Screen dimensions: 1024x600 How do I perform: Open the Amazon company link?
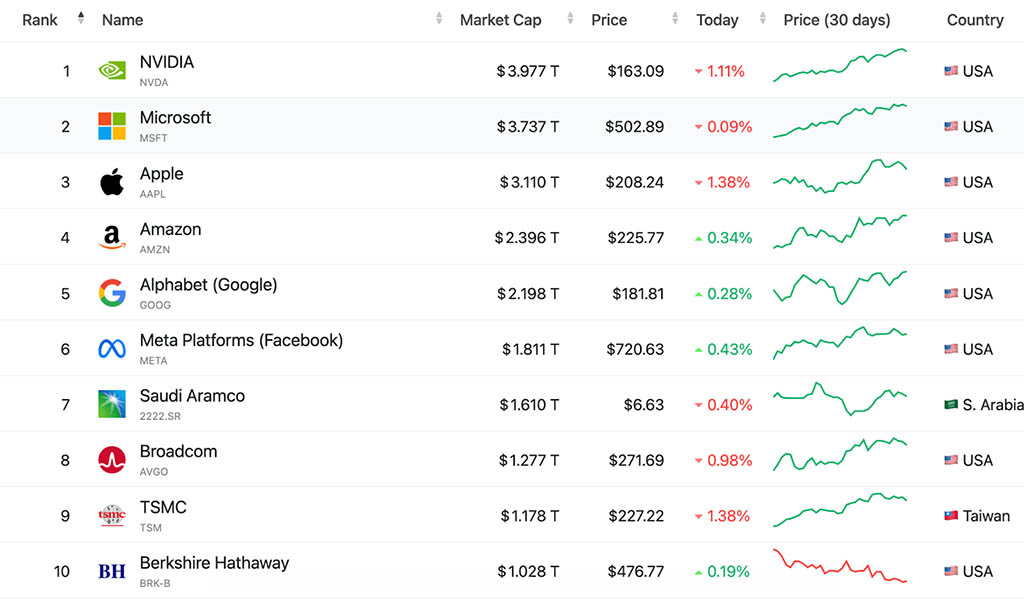(170, 229)
